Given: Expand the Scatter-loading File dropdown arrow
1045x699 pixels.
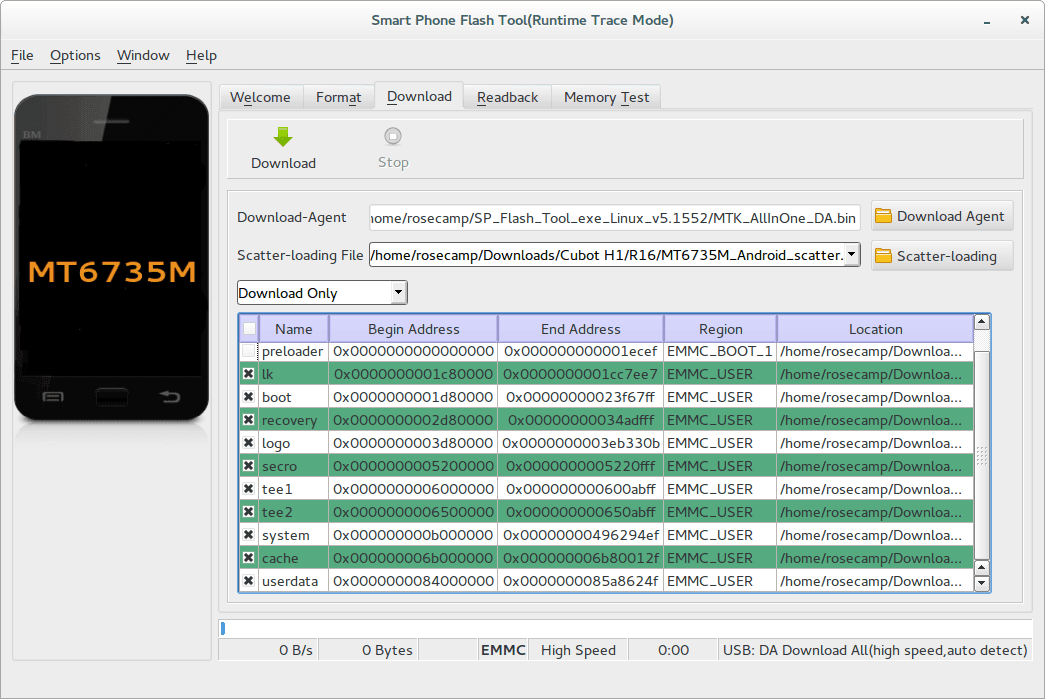Looking at the screenshot, I should 851,255.
